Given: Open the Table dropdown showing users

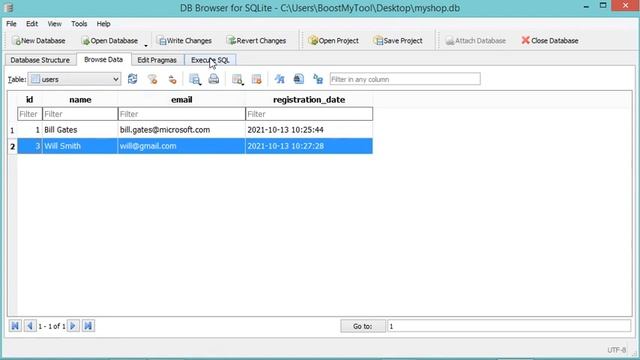Looking at the screenshot, I should (74, 79).
